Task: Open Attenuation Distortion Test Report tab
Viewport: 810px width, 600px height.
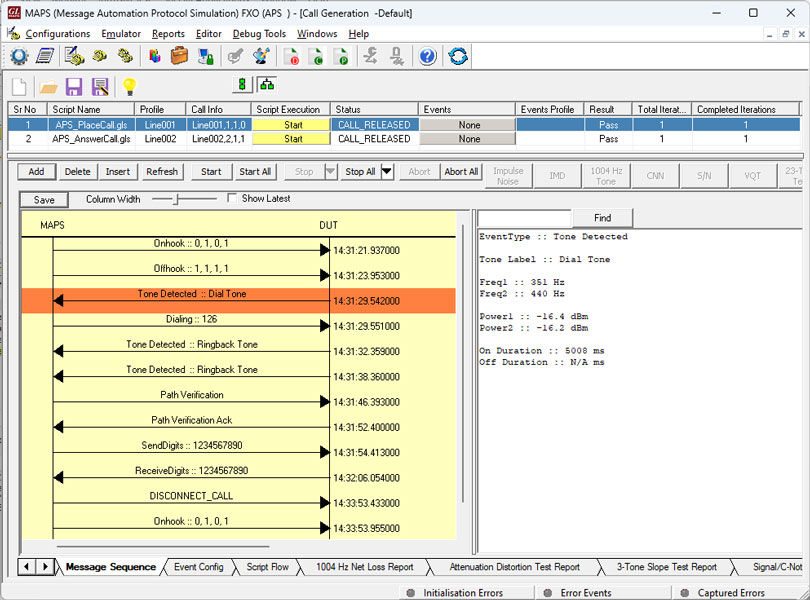Action: pos(515,567)
